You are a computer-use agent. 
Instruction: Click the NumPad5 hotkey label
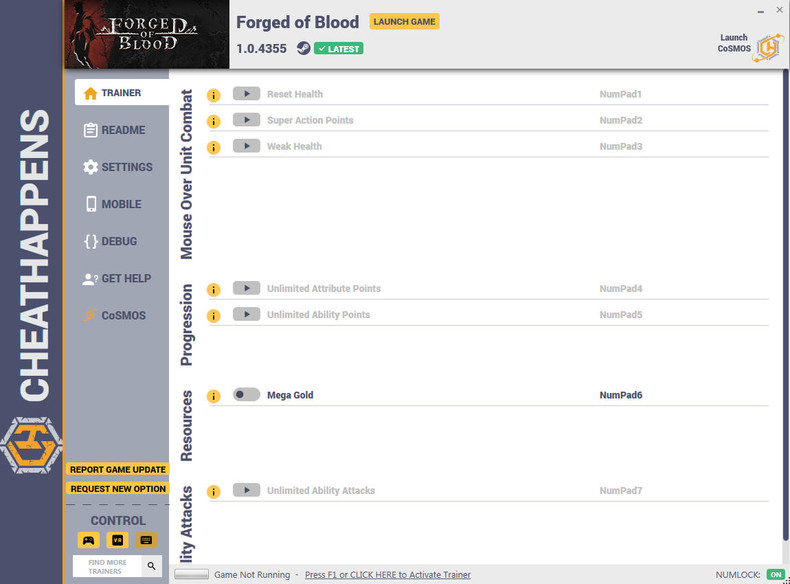(x=621, y=315)
